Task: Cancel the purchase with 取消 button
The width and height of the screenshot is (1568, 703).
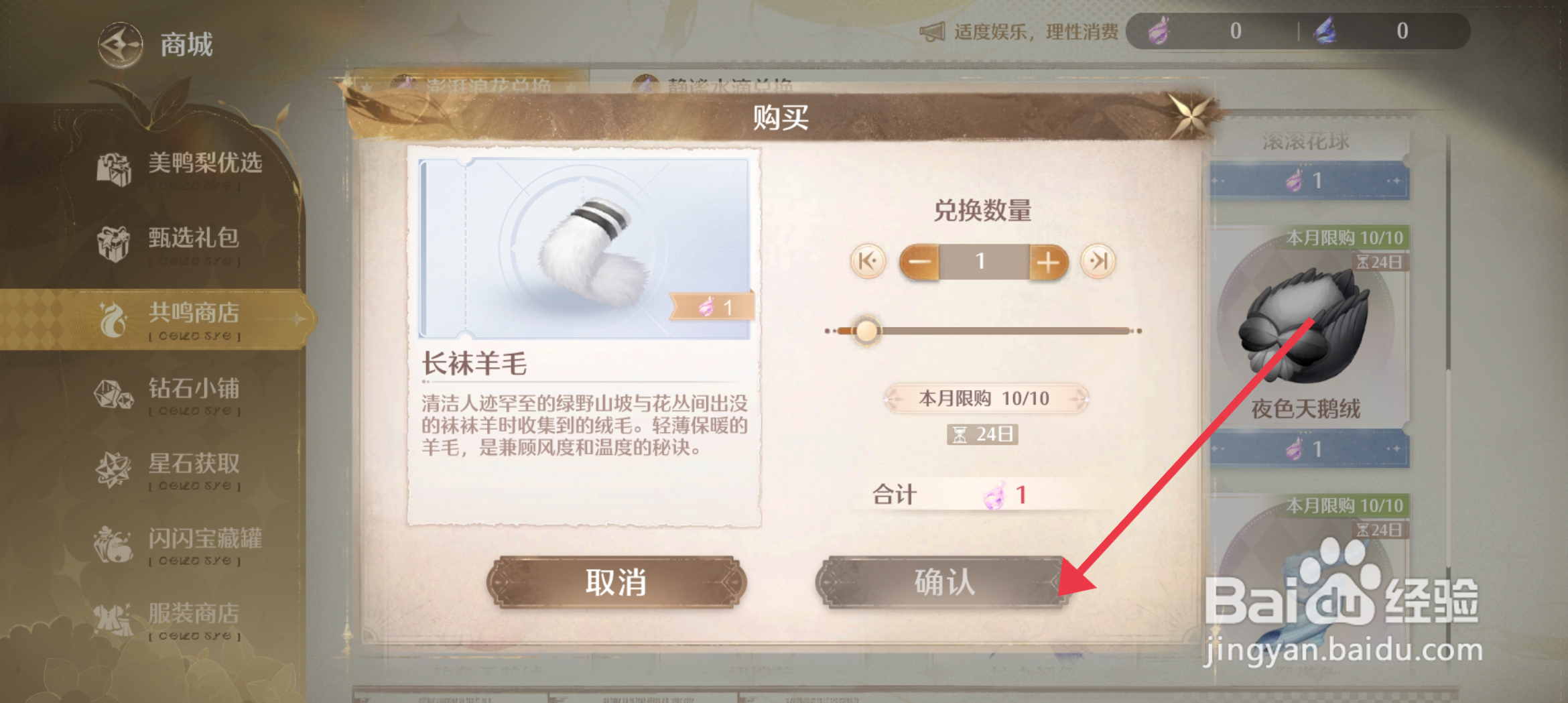Action: (x=616, y=582)
